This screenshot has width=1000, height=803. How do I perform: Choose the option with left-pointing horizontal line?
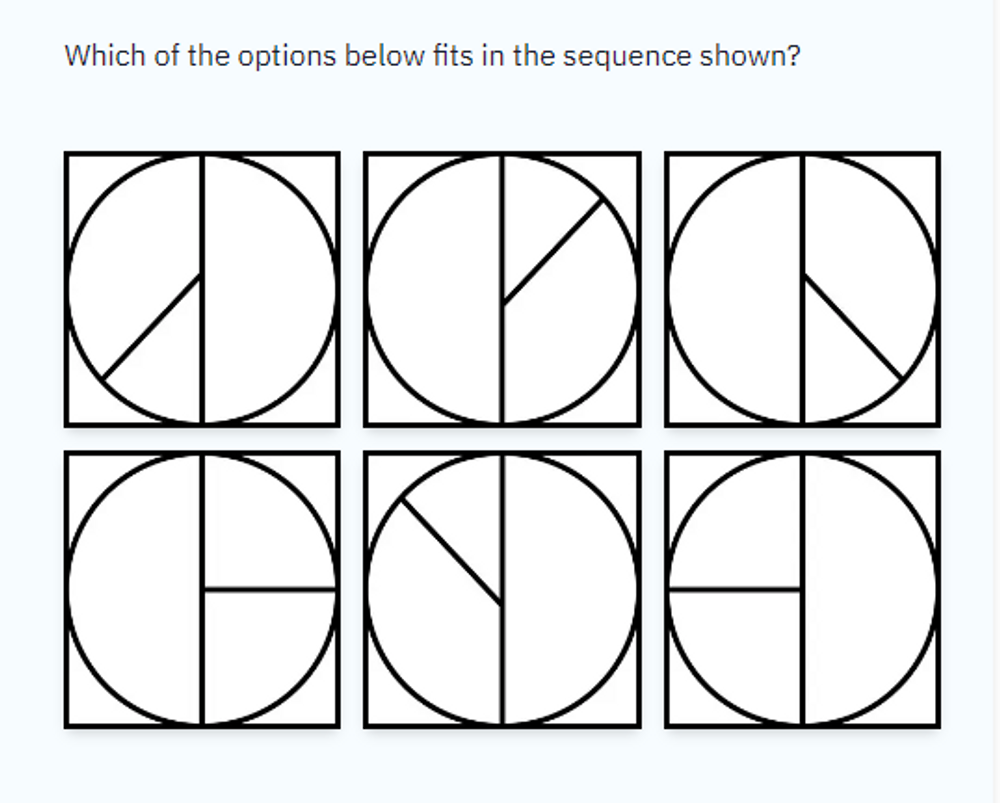click(x=802, y=589)
